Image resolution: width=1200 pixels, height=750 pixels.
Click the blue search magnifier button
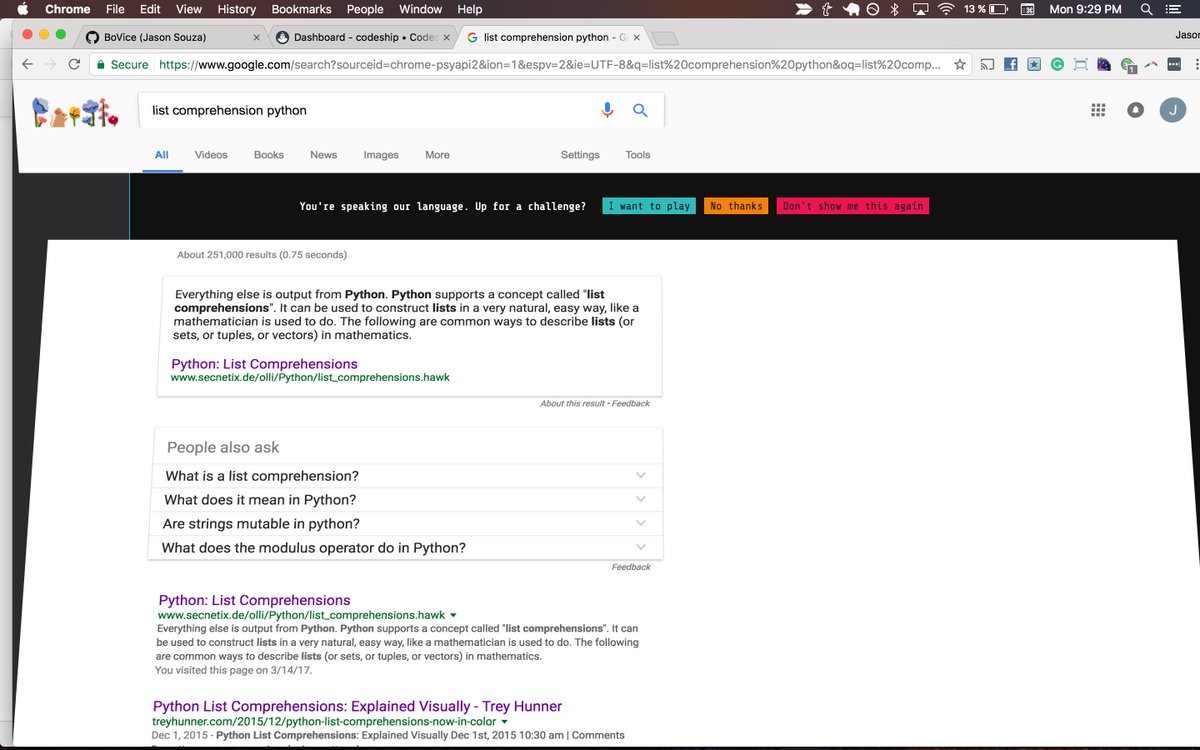(641, 110)
